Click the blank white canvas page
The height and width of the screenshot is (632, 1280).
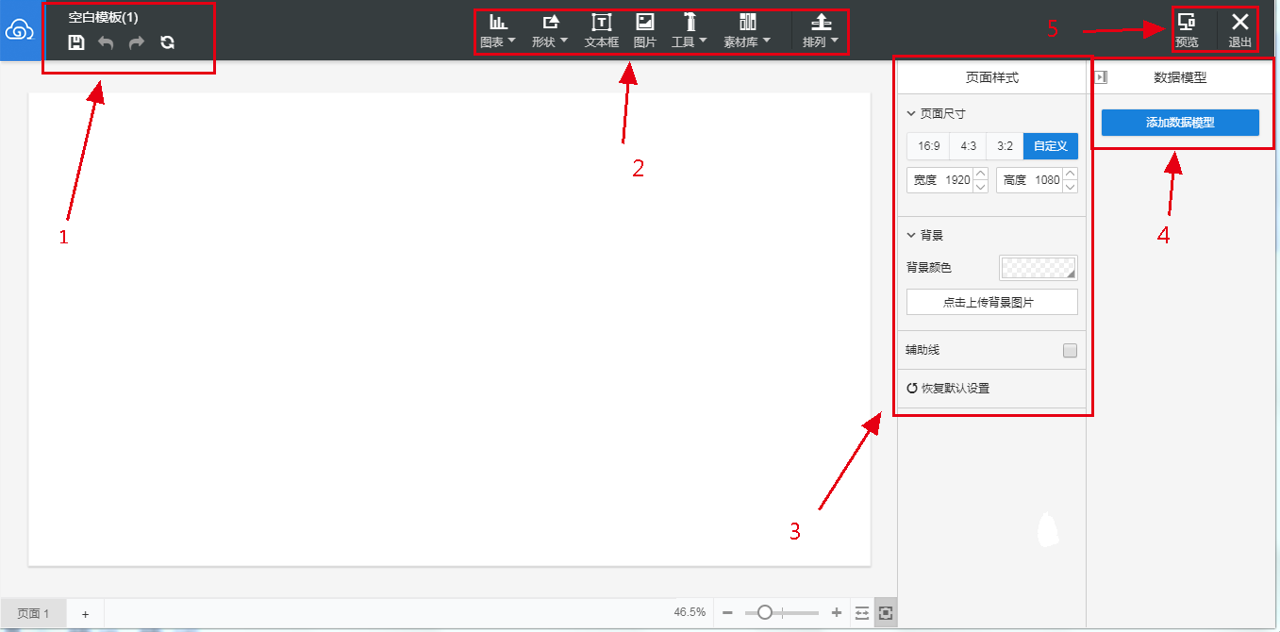[449, 329]
